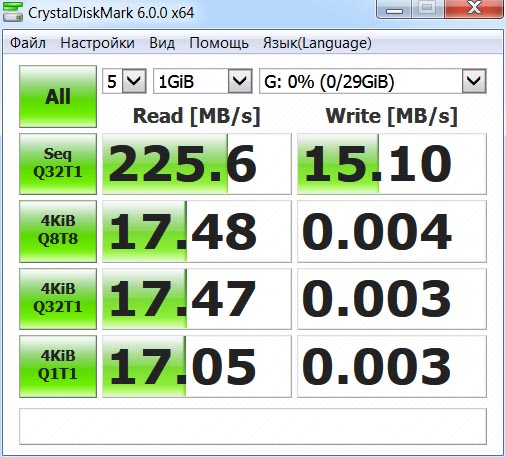The height and width of the screenshot is (458, 506).
Task: Open the Настройки menu
Action: click(x=97, y=43)
